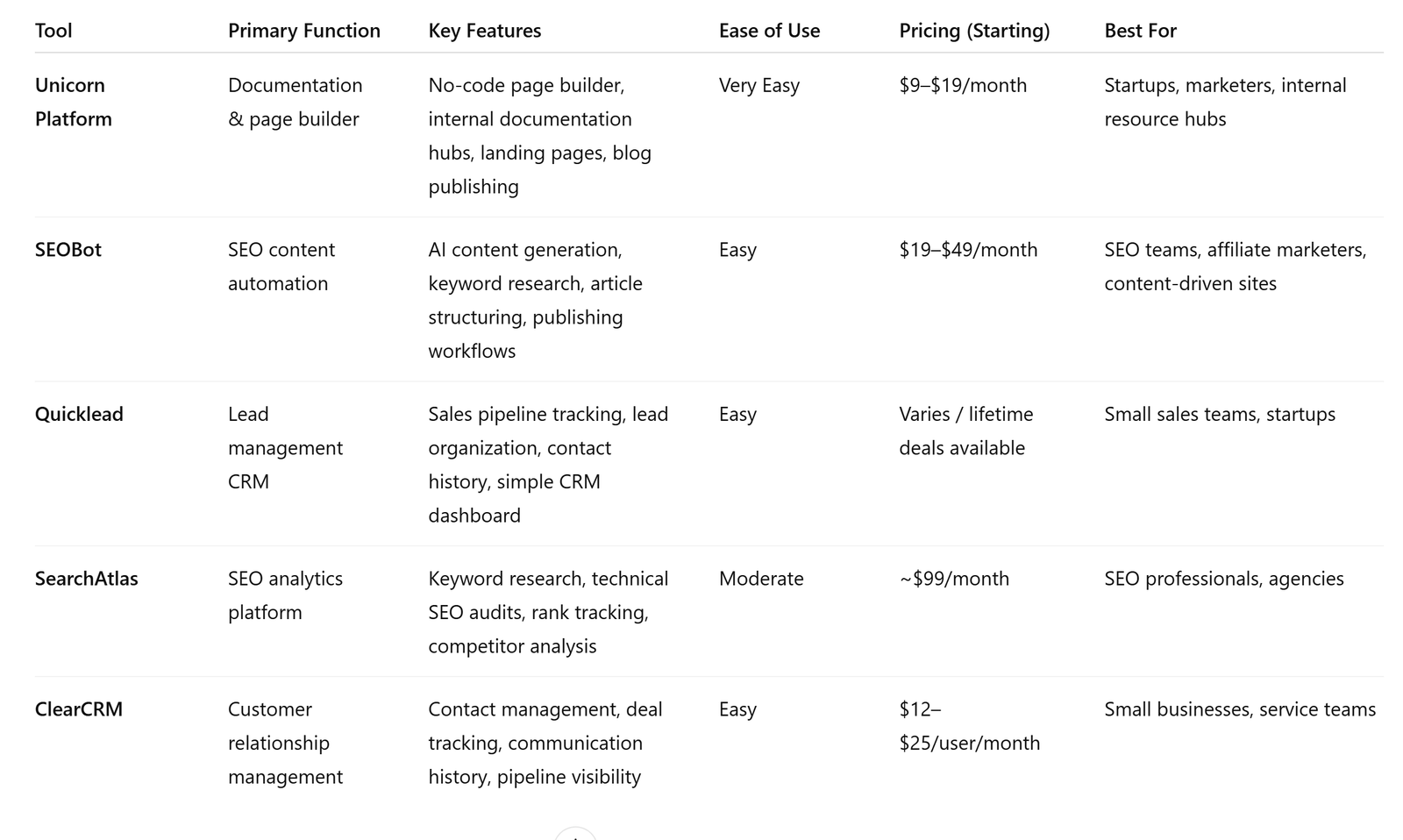Click the SearchAtlas tool name

point(87,579)
